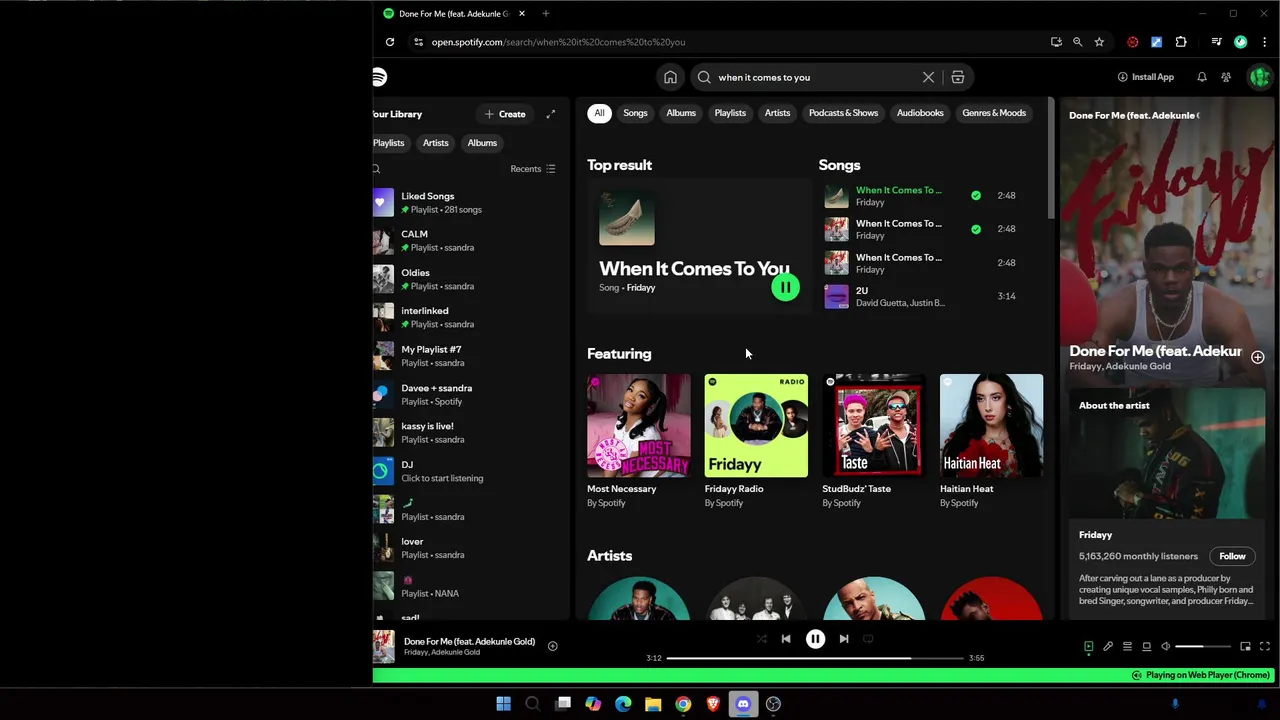1280x720 pixels.
Task: Toggle shuffle in the player bar
Action: point(761,639)
